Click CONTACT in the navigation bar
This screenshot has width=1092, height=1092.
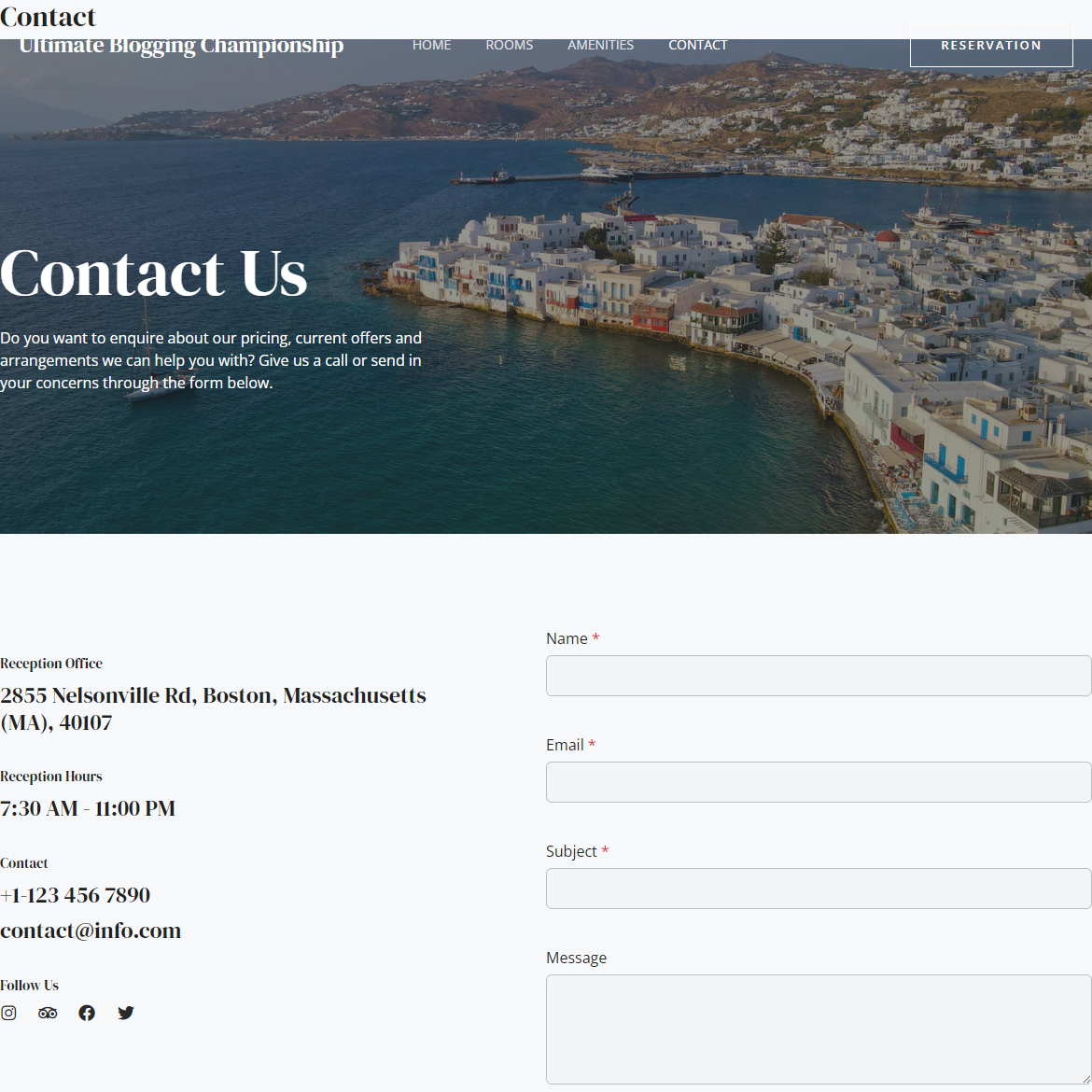click(697, 45)
